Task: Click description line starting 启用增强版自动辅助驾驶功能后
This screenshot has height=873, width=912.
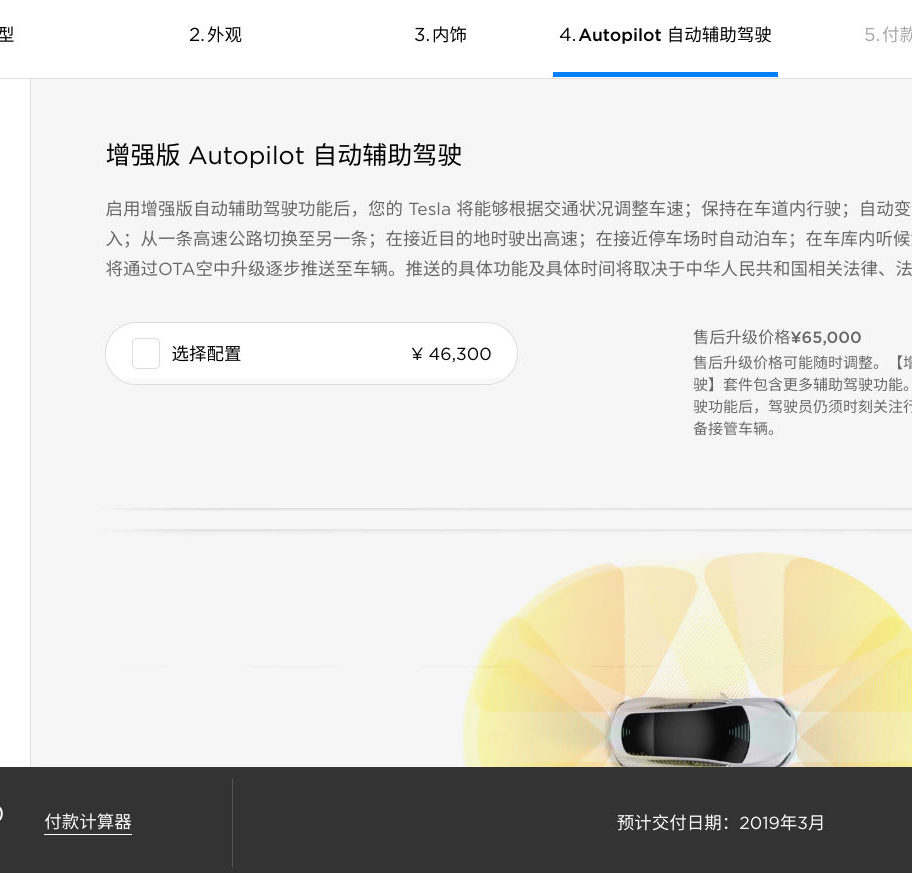Action: coord(509,208)
